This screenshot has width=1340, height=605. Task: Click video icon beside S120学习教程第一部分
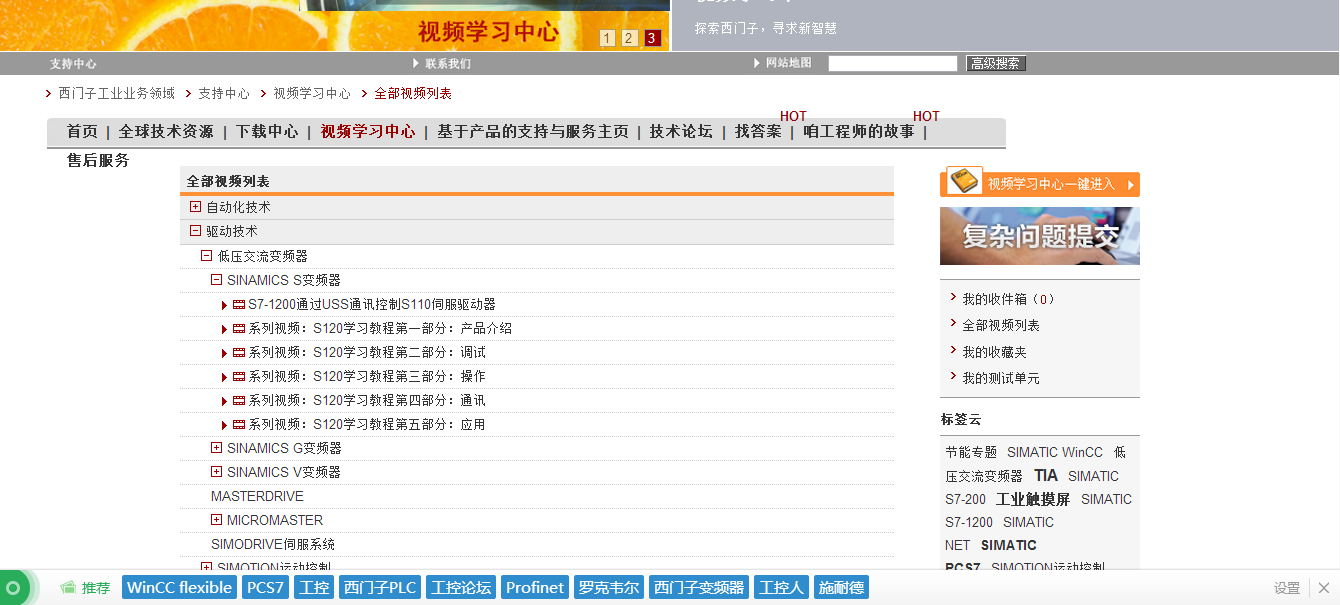coord(239,329)
